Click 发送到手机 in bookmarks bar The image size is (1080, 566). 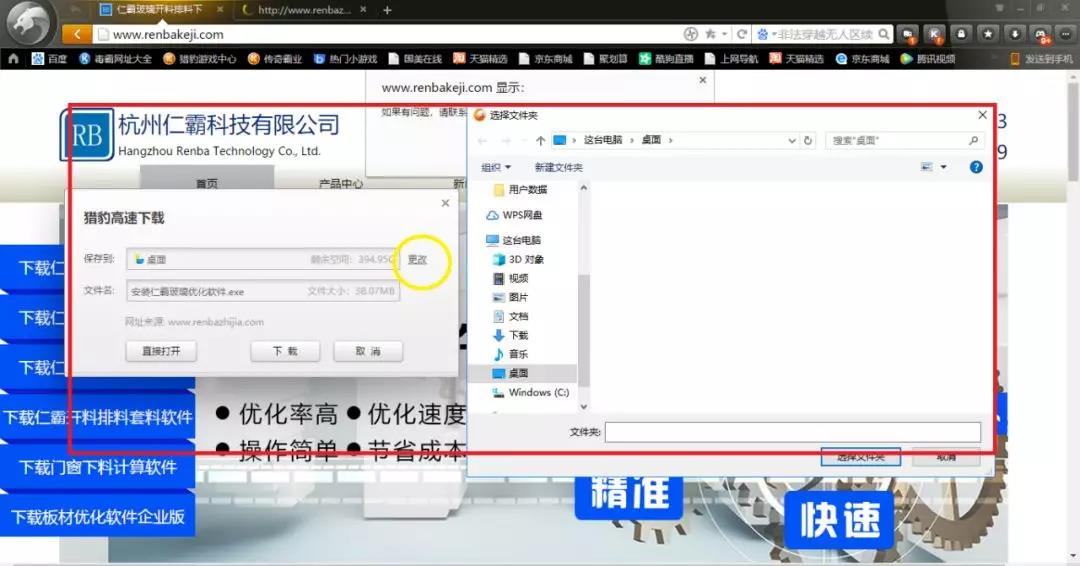click(x=1041, y=59)
